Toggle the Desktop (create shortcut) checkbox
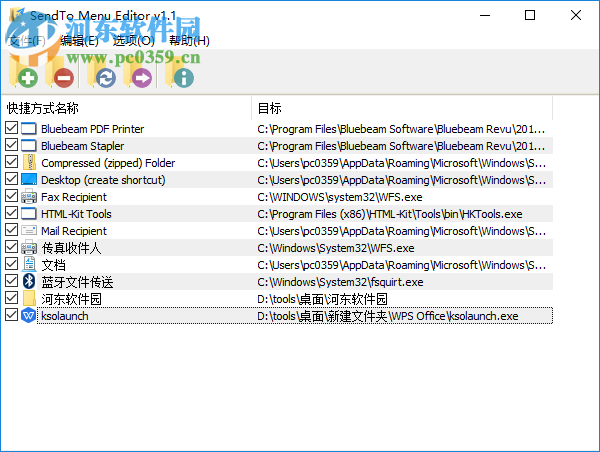The image size is (600, 452). coord(11,179)
